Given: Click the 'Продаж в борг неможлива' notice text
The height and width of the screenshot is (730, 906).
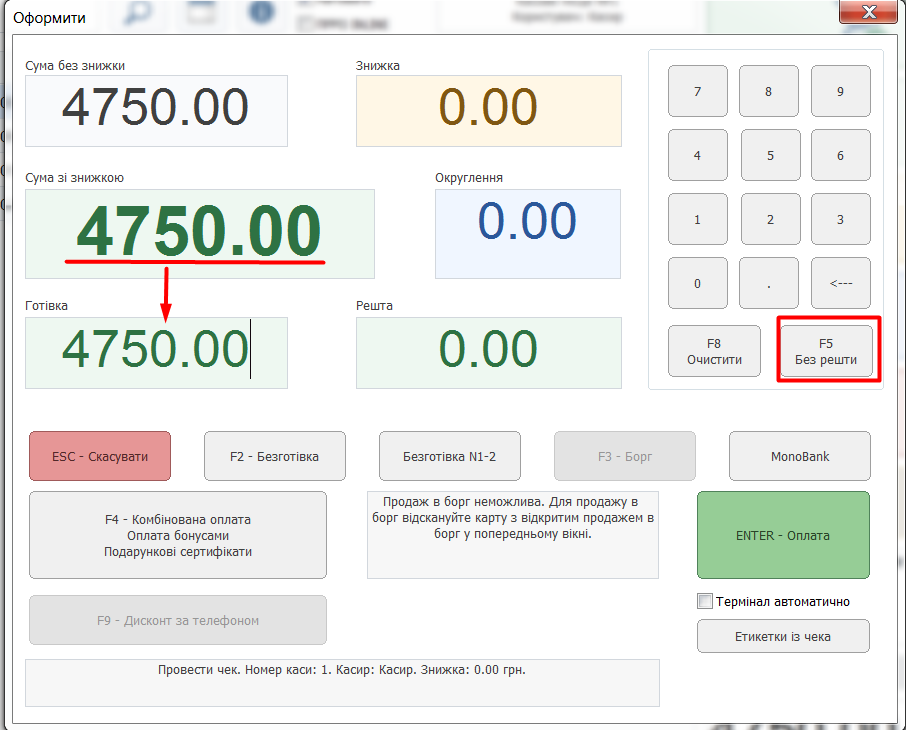Looking at the screenshot, I should point(513,518).
